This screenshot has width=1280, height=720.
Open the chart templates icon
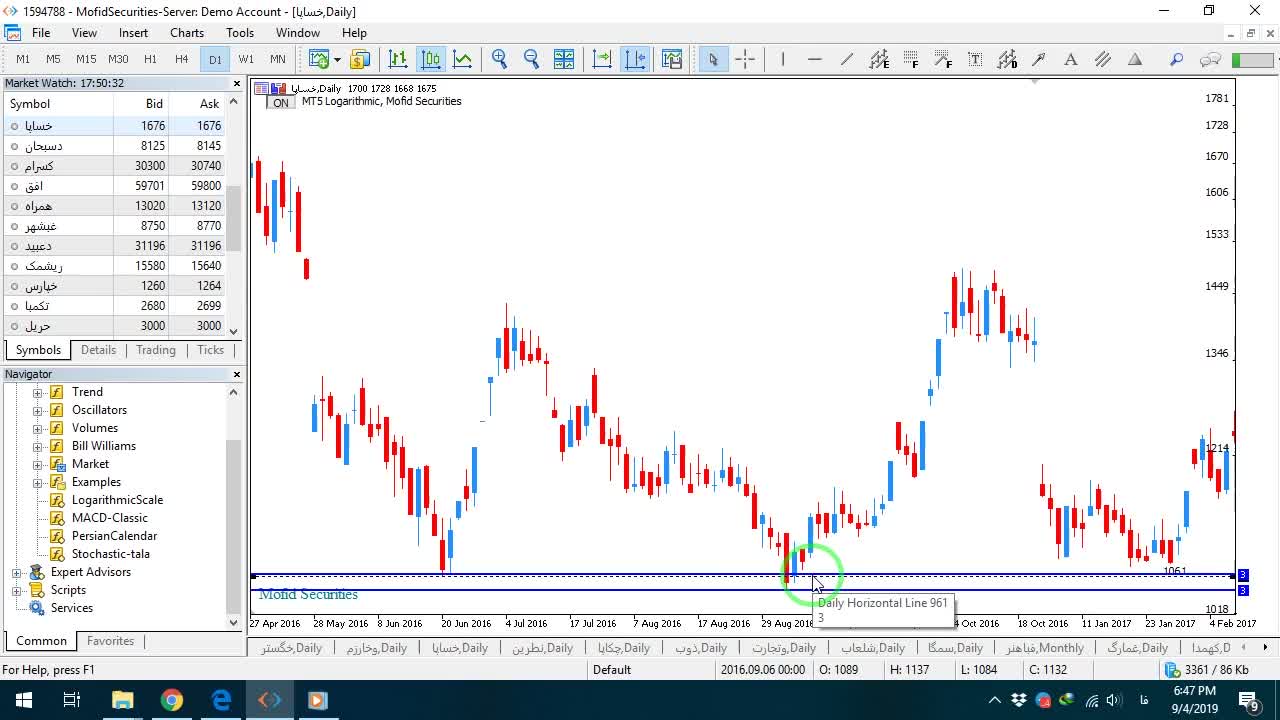(x=671, y=59)
